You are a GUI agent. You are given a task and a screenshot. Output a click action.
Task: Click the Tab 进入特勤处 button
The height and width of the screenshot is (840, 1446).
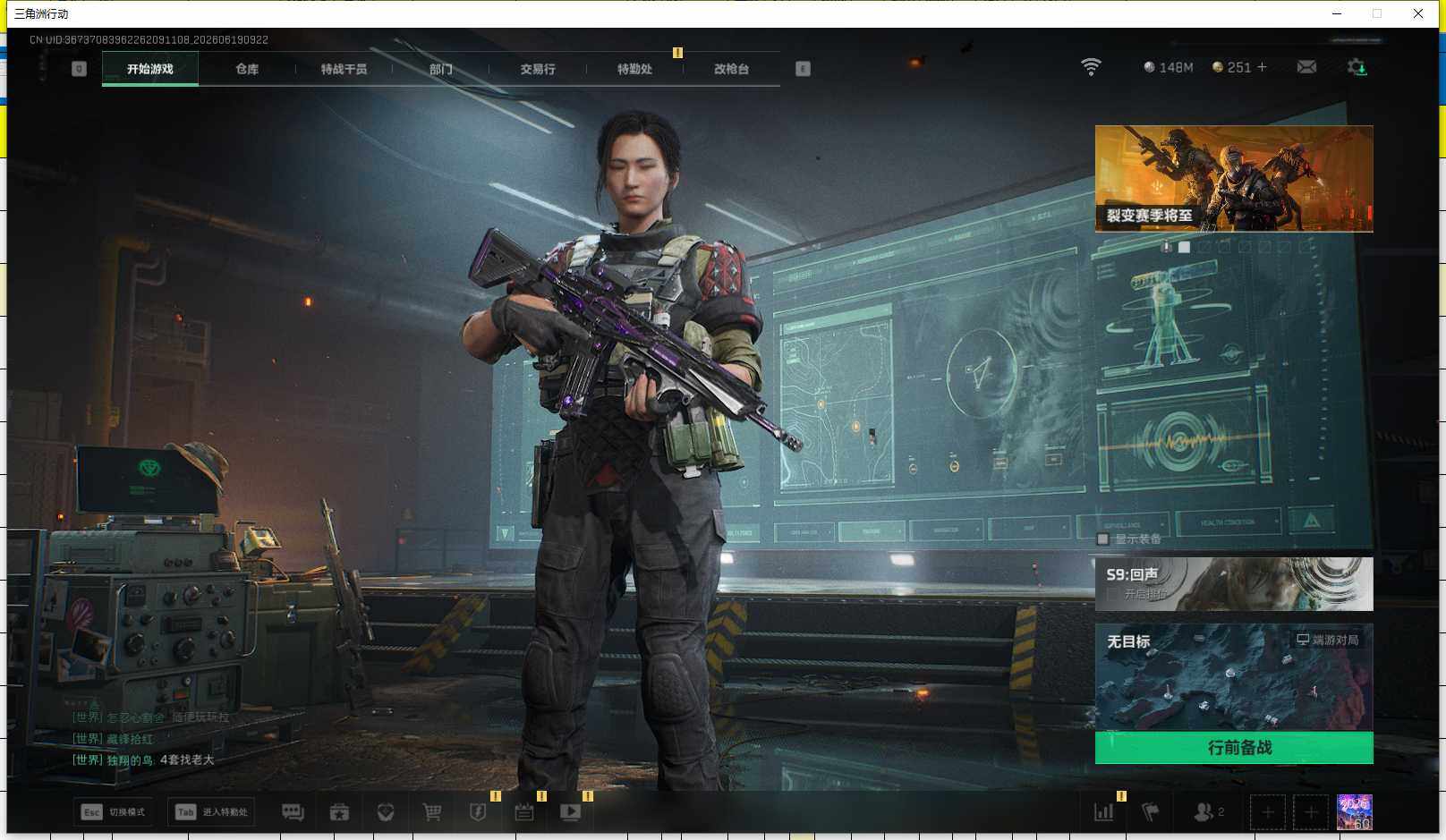pos(211,812)
